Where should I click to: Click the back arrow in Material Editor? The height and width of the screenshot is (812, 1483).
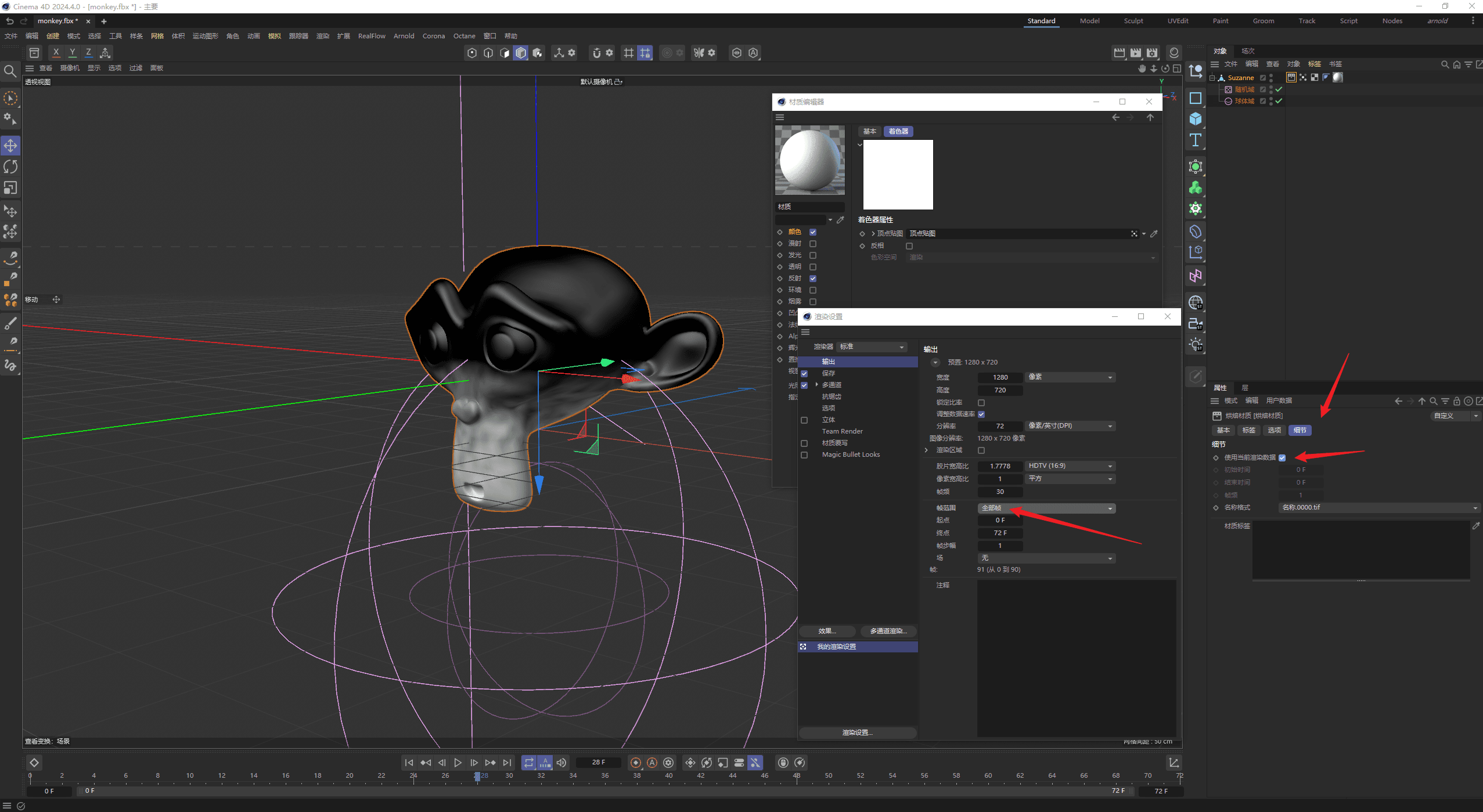point(1115,117)
